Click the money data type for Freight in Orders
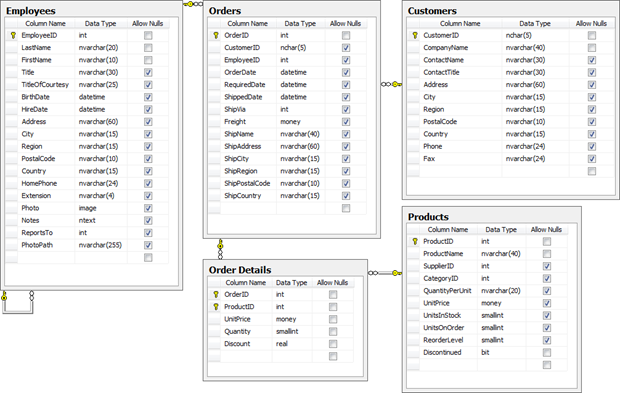620x393 pixels. pyautogui.click(x=290, y=122)
